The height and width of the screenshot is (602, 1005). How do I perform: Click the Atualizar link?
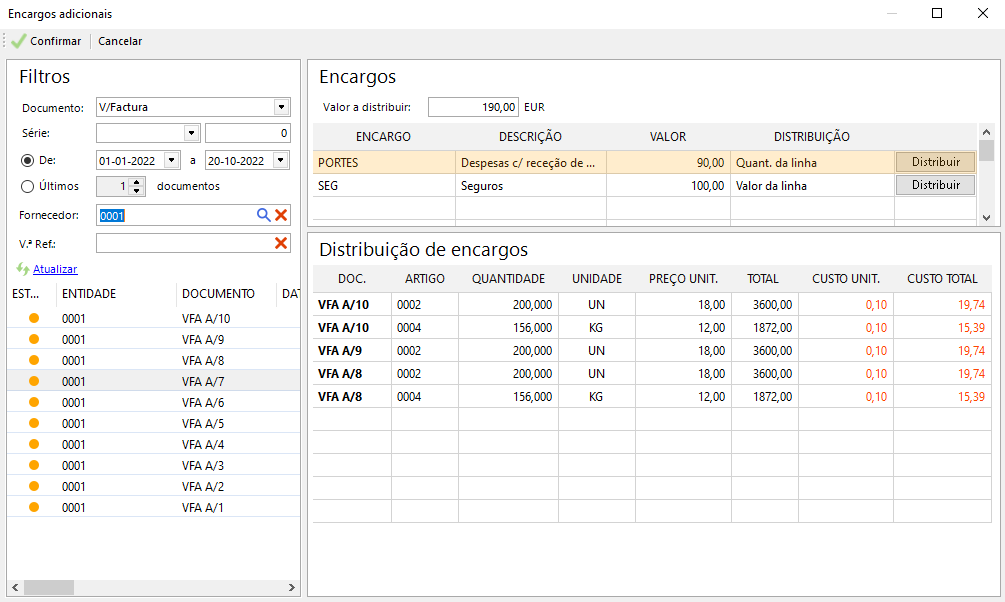coord(55,269)
